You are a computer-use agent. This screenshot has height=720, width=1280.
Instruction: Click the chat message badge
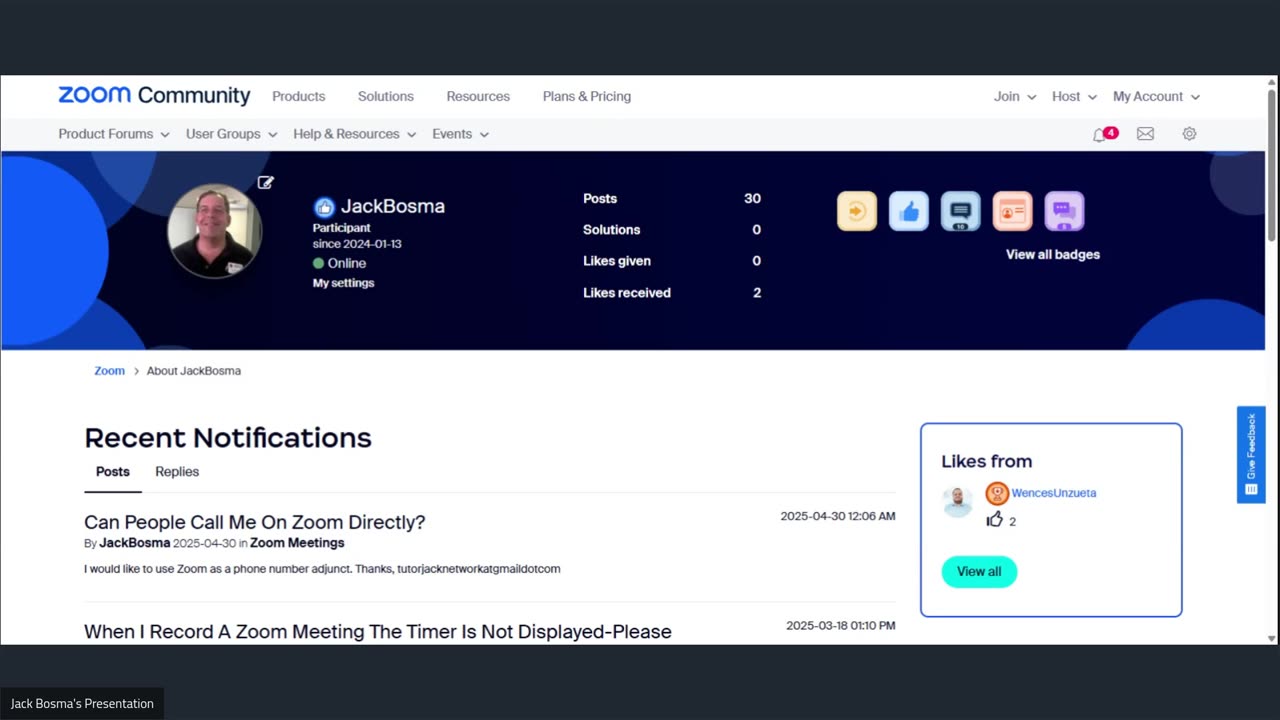[x=961, y=211]
